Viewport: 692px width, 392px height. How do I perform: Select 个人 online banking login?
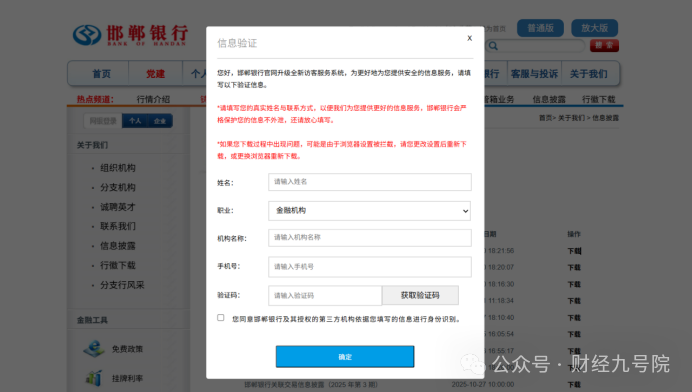point(135,121)
